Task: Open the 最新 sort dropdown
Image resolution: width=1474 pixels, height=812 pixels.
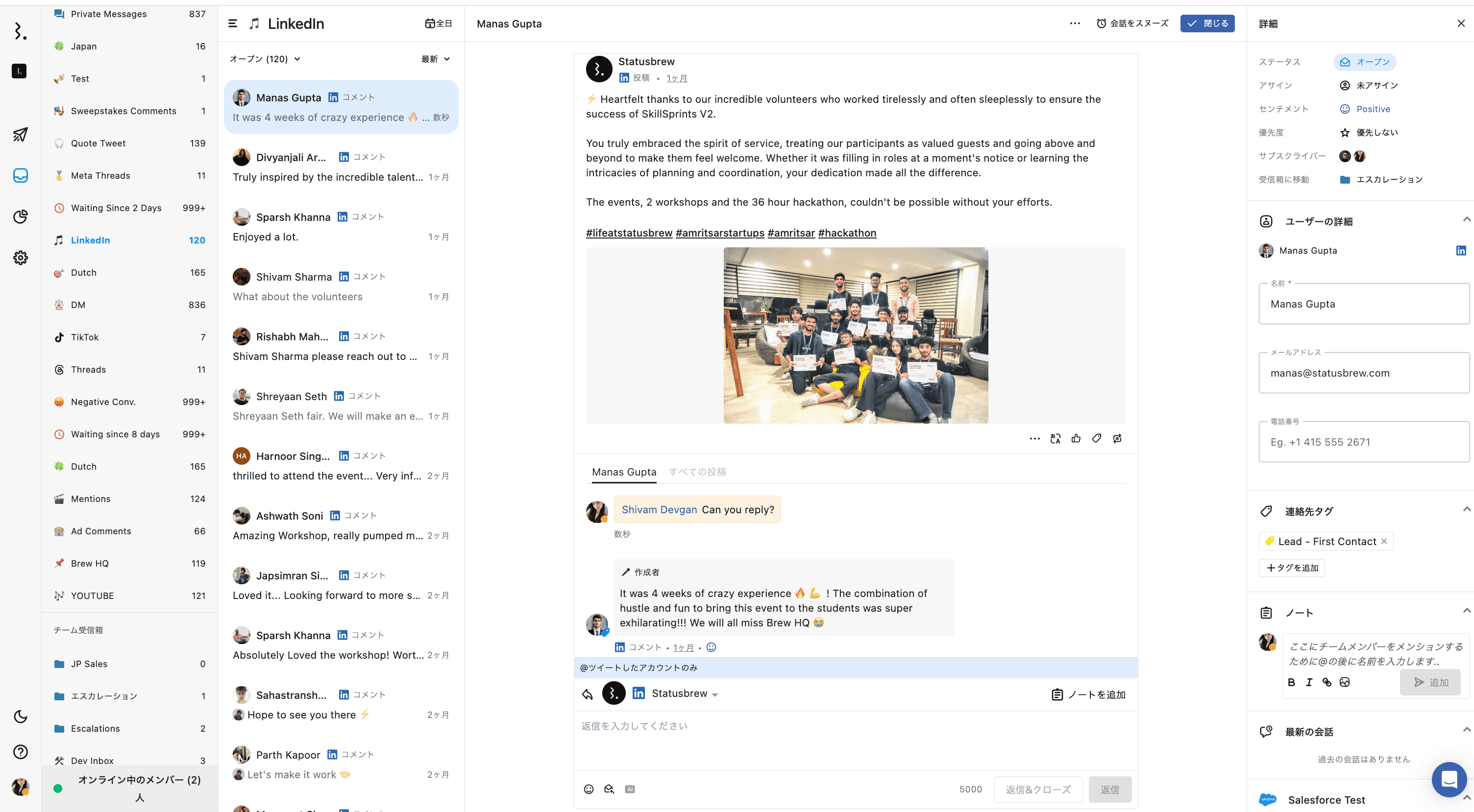Action: (436, 59)
